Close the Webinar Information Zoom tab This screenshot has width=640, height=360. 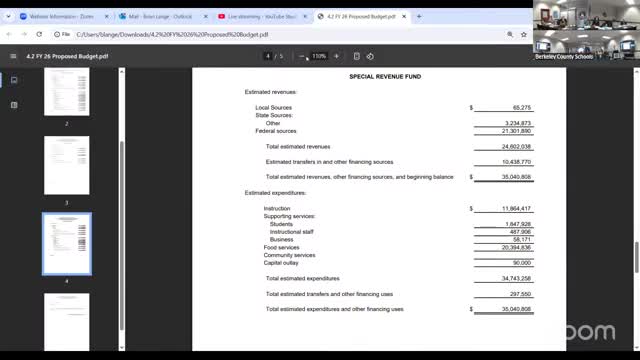point(107,16)
